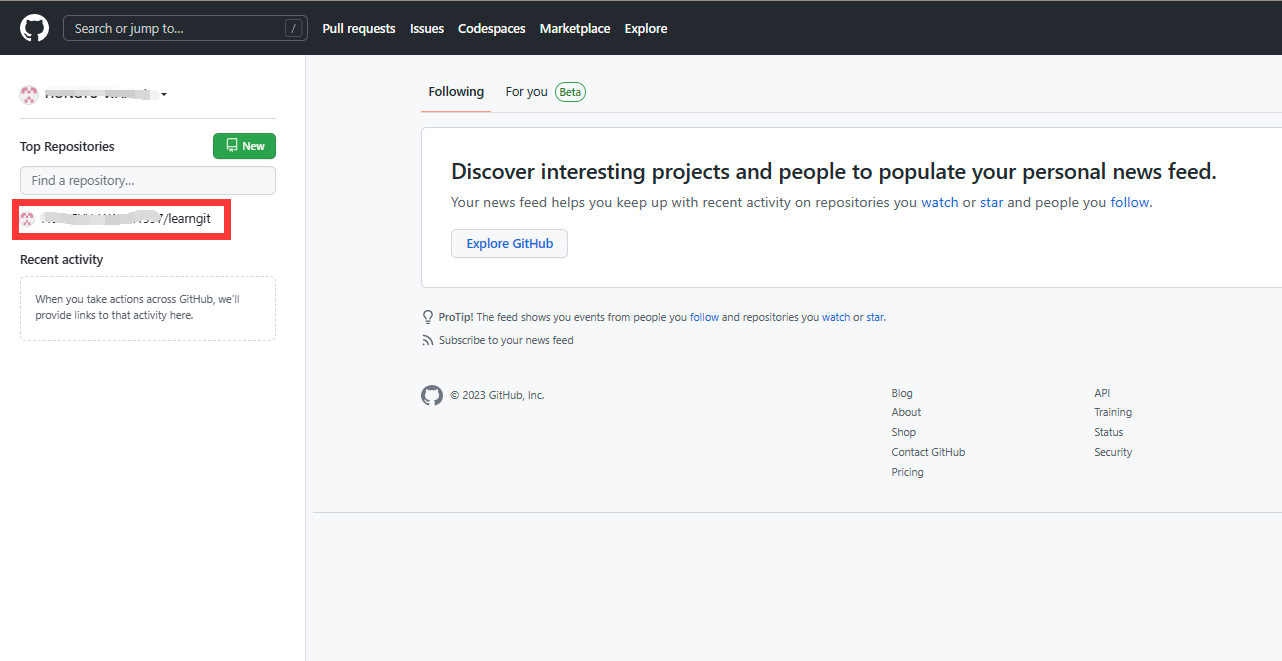The width and height of the screenshot is (1282, 661).
Task: Click the Recent activity heading text
Action: 61,259
